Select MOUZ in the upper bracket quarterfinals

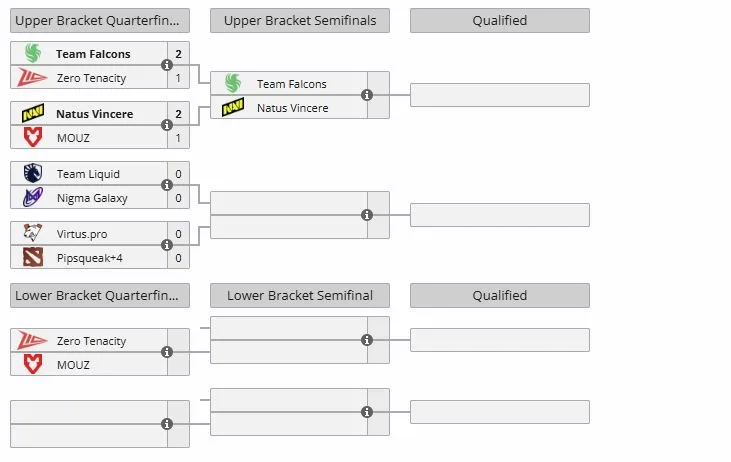(73, 138)
